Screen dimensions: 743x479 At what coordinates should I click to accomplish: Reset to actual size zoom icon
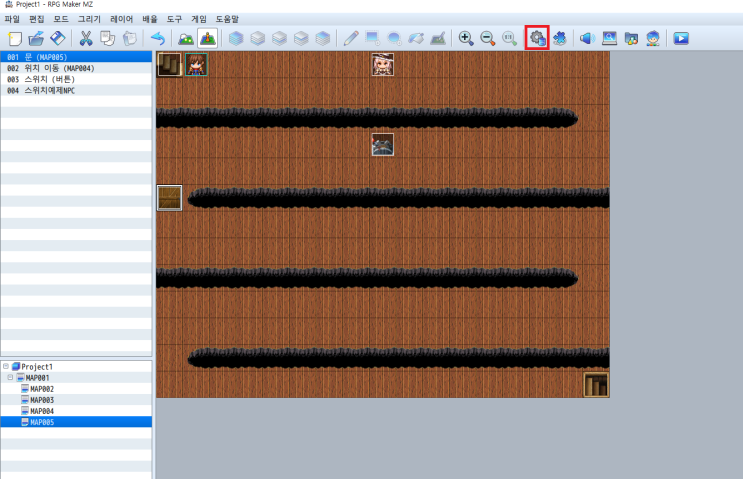509,38
